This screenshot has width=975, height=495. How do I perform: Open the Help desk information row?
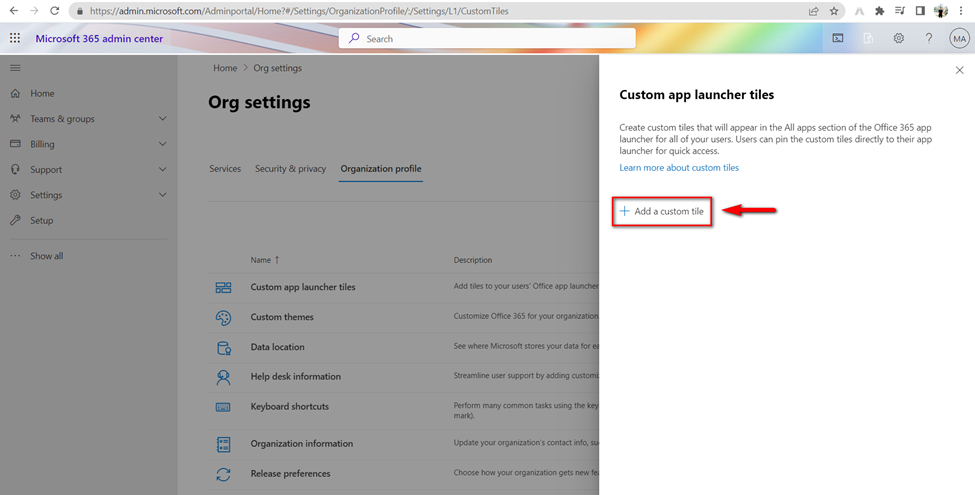point(404,377)
